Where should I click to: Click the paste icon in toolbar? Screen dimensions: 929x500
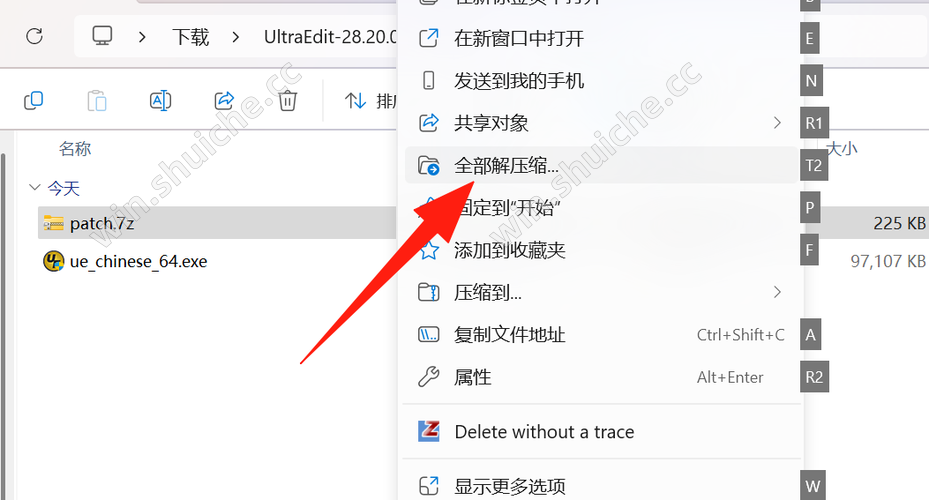(97, 101)
